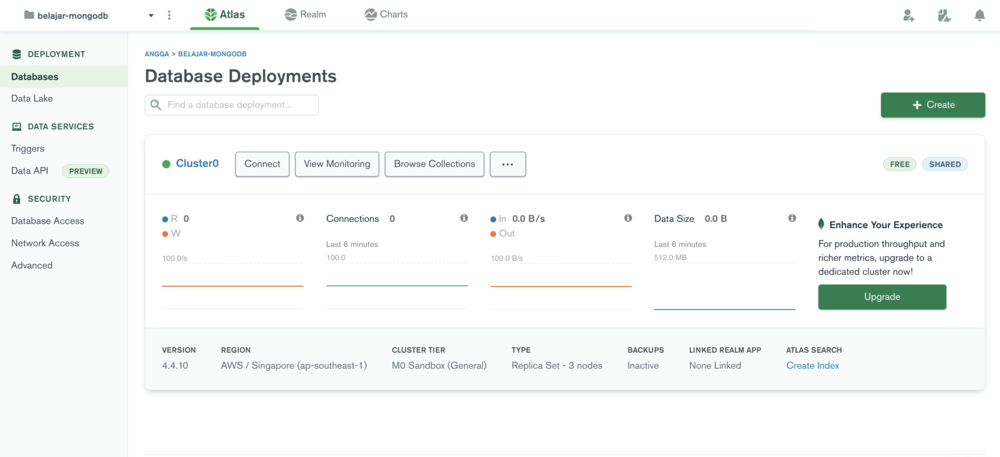Click the search magnifier icon
Image resolution: width=1000 pixels, height=457 pixels.
pyautogui.click(x=156, y=105)
